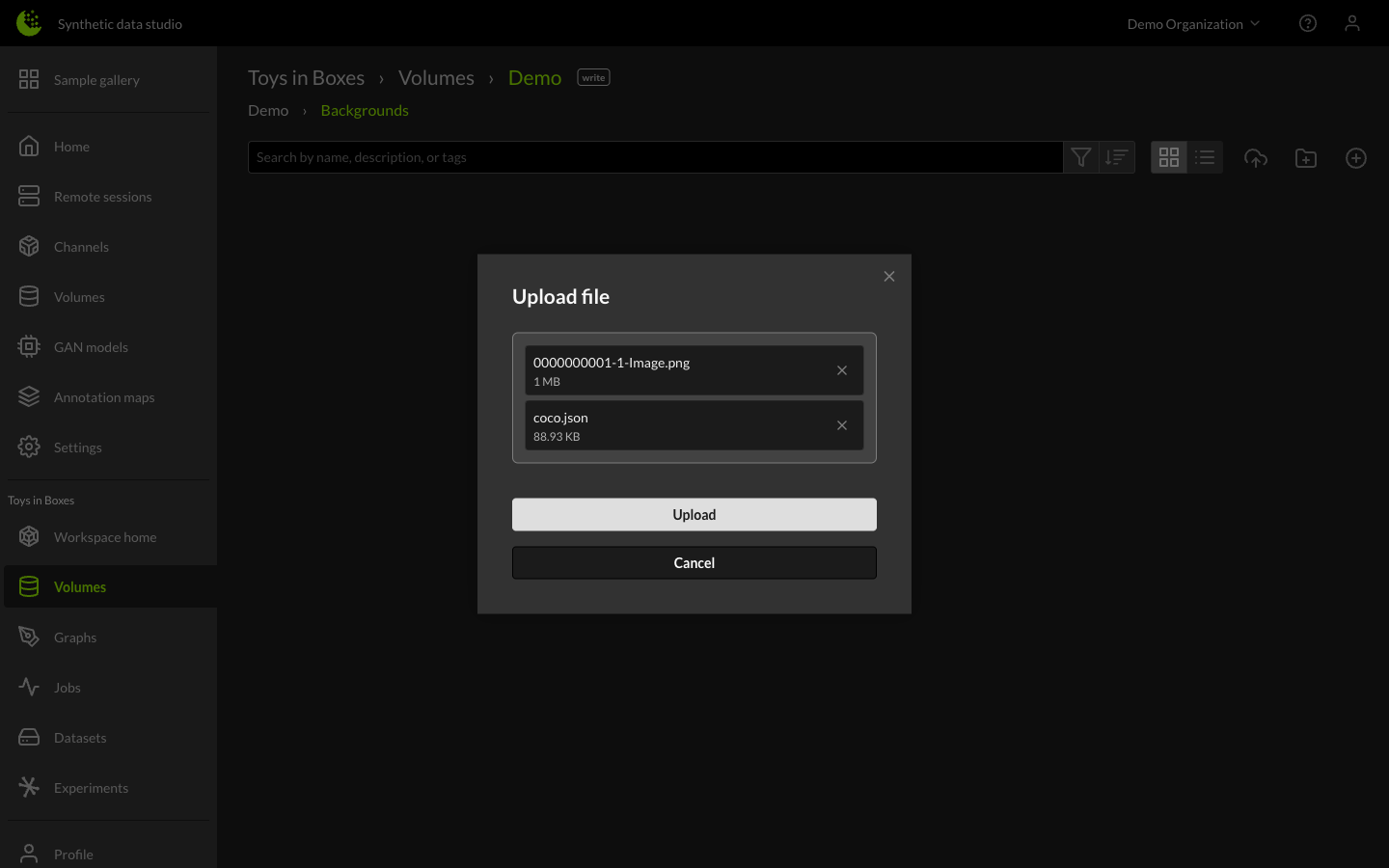The image size is (1389, 868).
Task: Open the user account menu
Action: coord(1352,23)
